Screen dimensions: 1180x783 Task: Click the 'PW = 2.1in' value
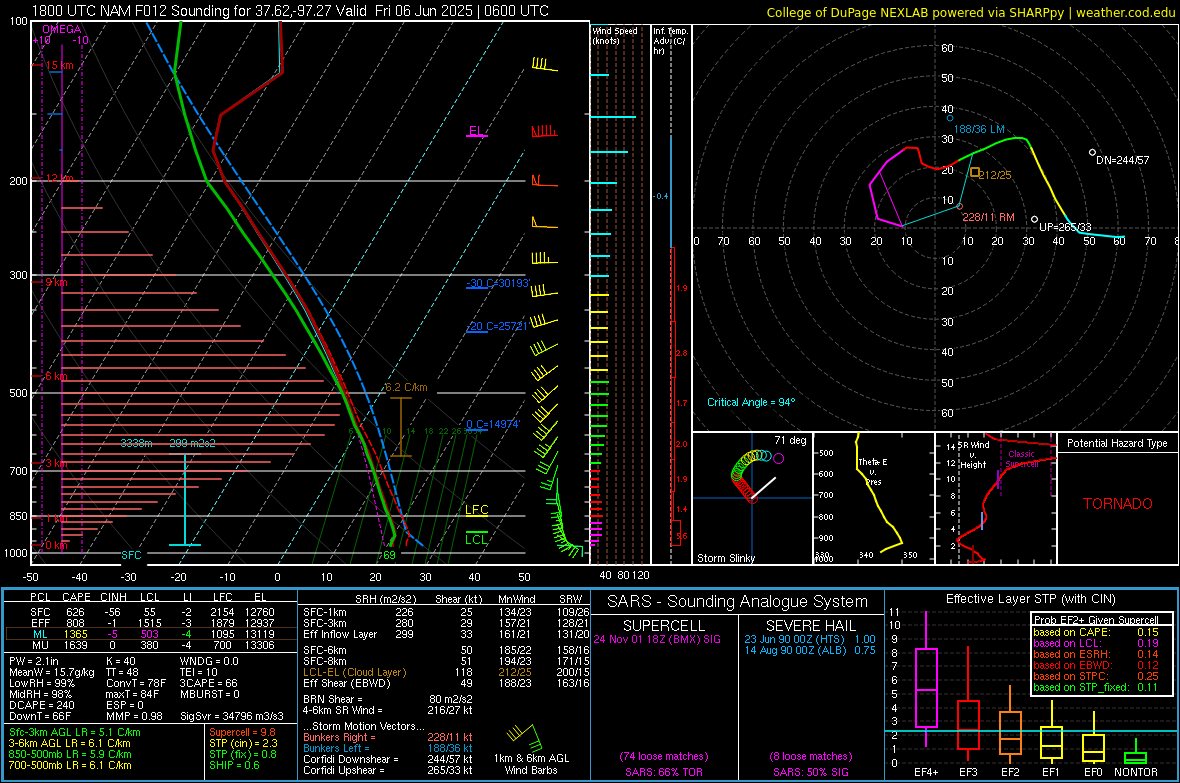click(x=34, y=661)
